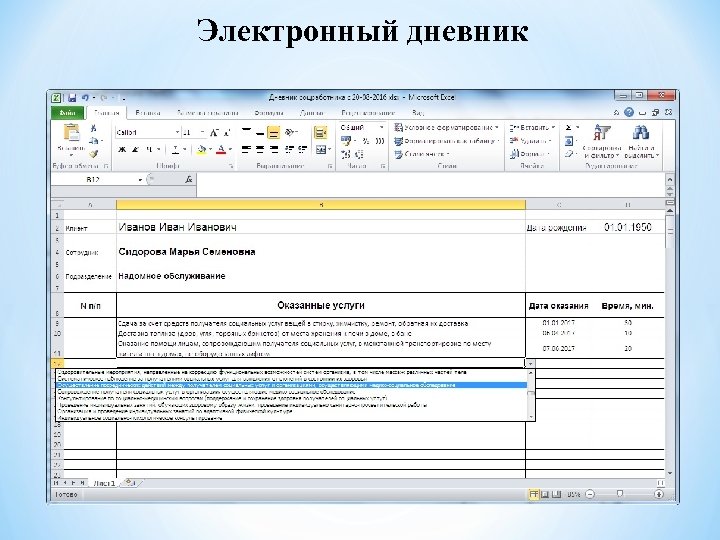Copy the selected cell contents

point(94,141)
